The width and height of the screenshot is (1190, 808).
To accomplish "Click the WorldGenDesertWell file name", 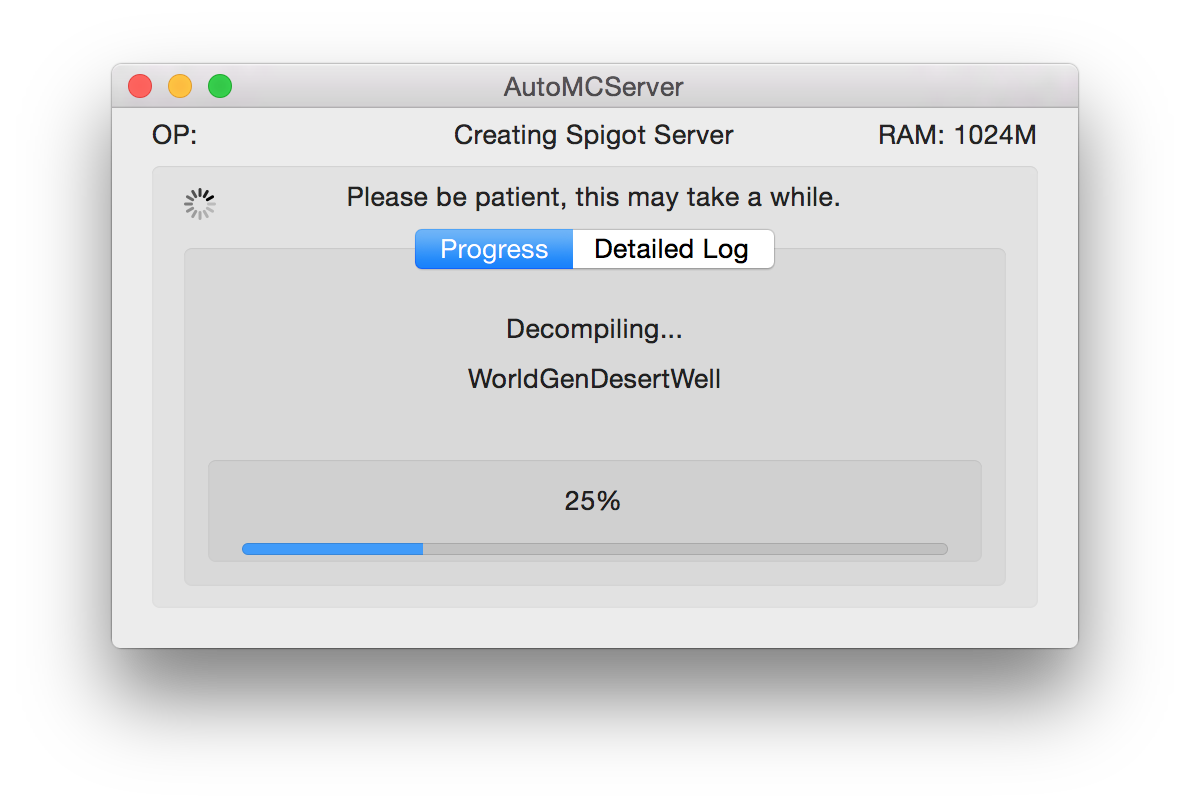I will [594, 379].
